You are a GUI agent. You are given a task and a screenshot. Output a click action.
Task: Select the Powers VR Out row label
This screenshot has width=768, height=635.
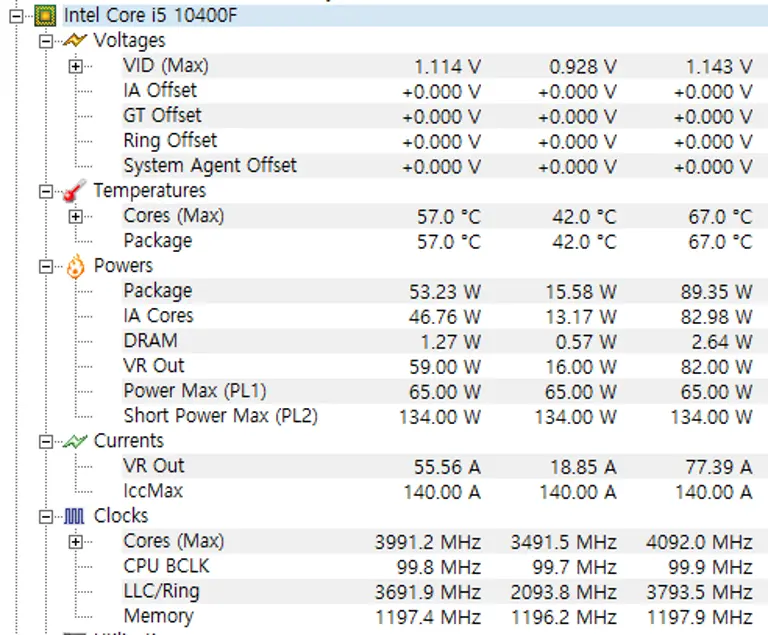point(154,366)
